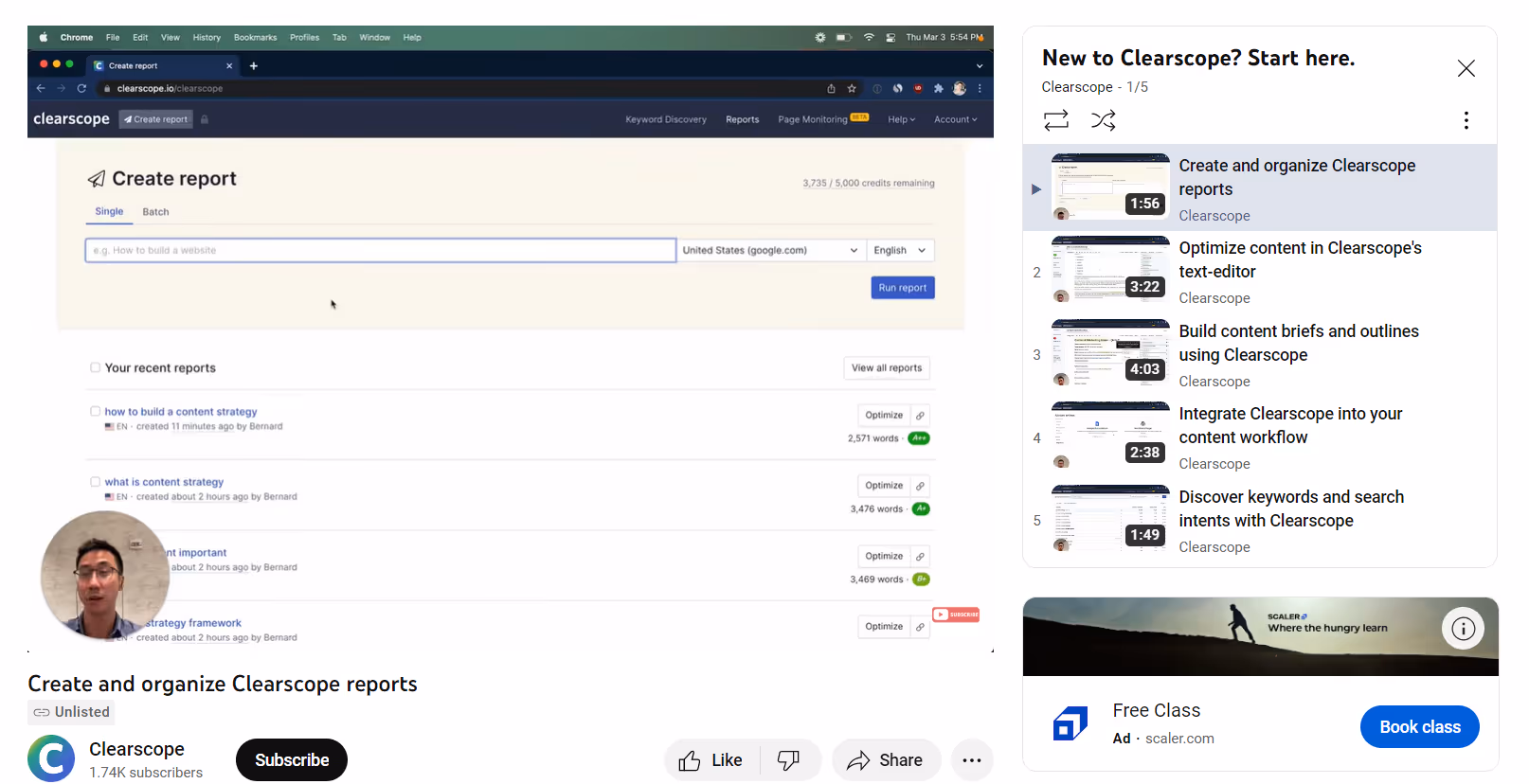1529x784 pixels.
Task: Play 'Optimize content in Clearscope's text-editor' video
Action: 1260,272
